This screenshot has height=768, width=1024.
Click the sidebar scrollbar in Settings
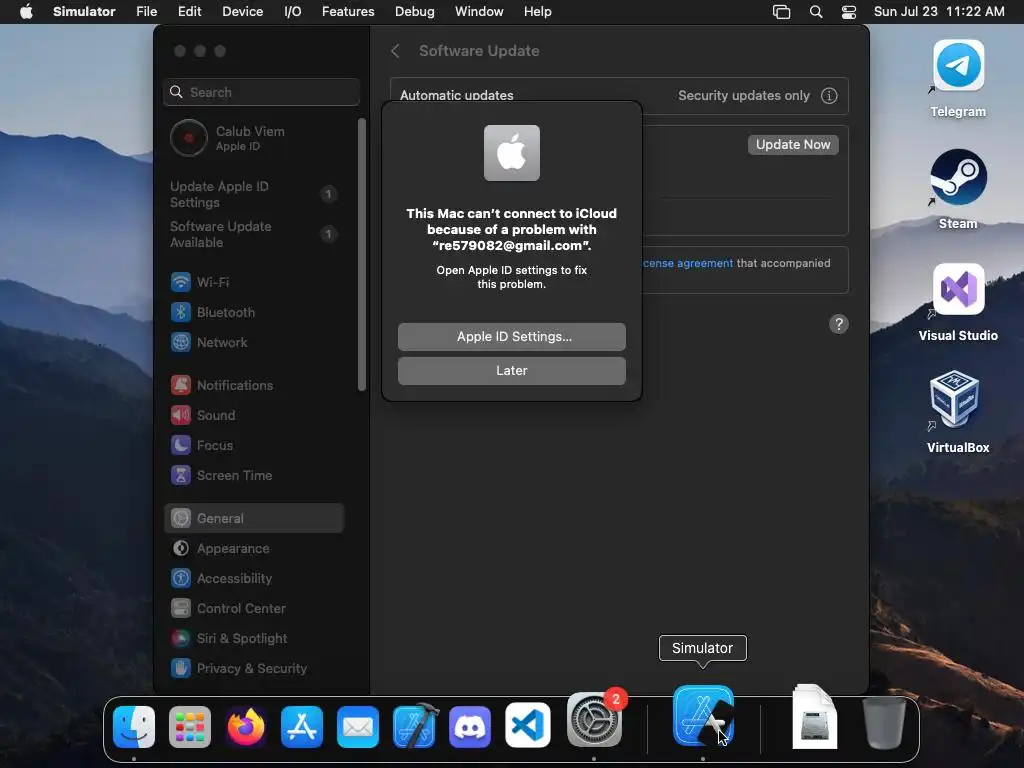tap(362, 255)
